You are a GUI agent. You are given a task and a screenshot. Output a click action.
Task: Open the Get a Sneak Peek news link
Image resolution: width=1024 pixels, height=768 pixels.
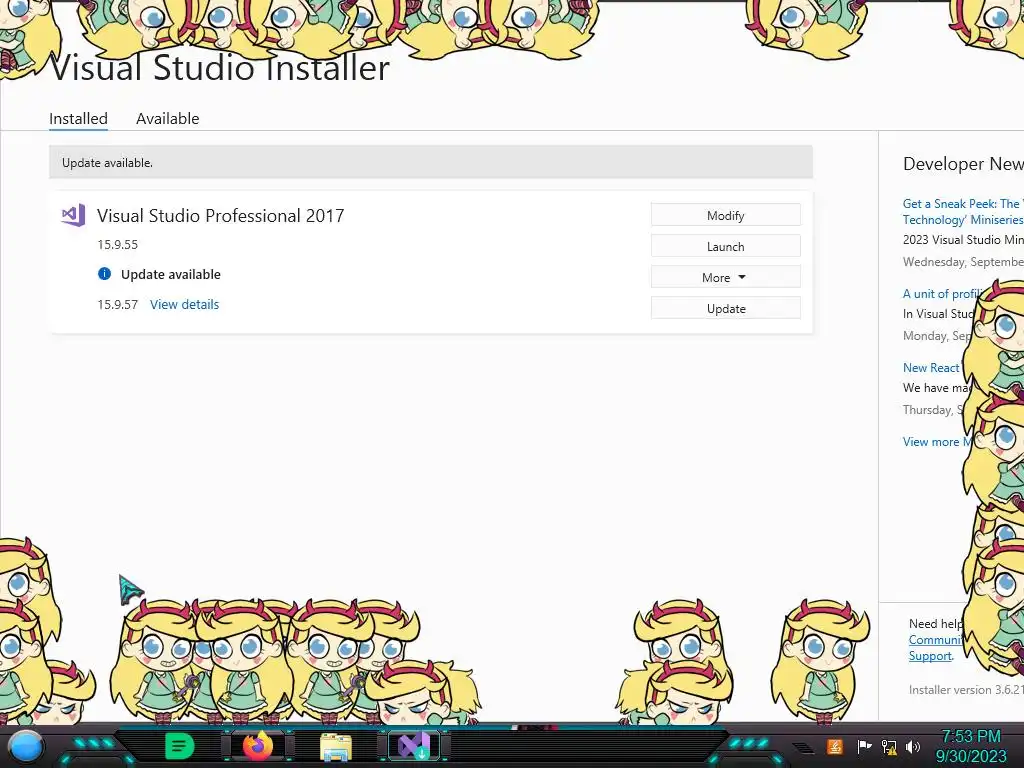pyautogui.click(x=963, y=212)
